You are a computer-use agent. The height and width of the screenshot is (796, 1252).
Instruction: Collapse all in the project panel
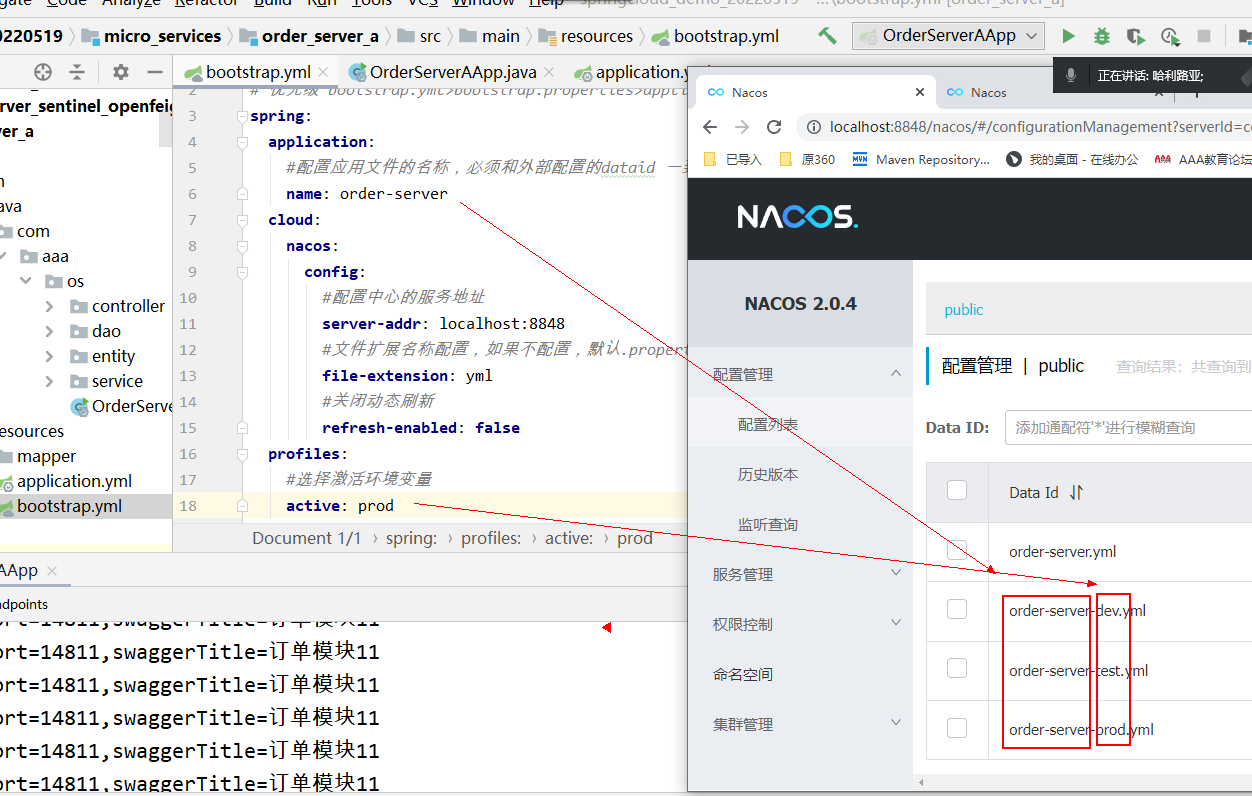pos(77,72)
